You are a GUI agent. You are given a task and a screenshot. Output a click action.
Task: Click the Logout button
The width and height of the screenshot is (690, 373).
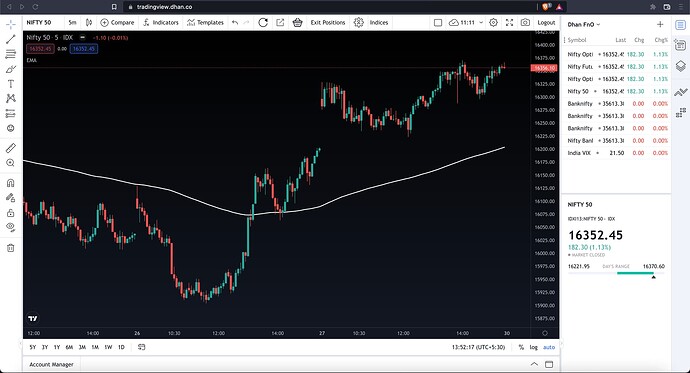point(546,22)
